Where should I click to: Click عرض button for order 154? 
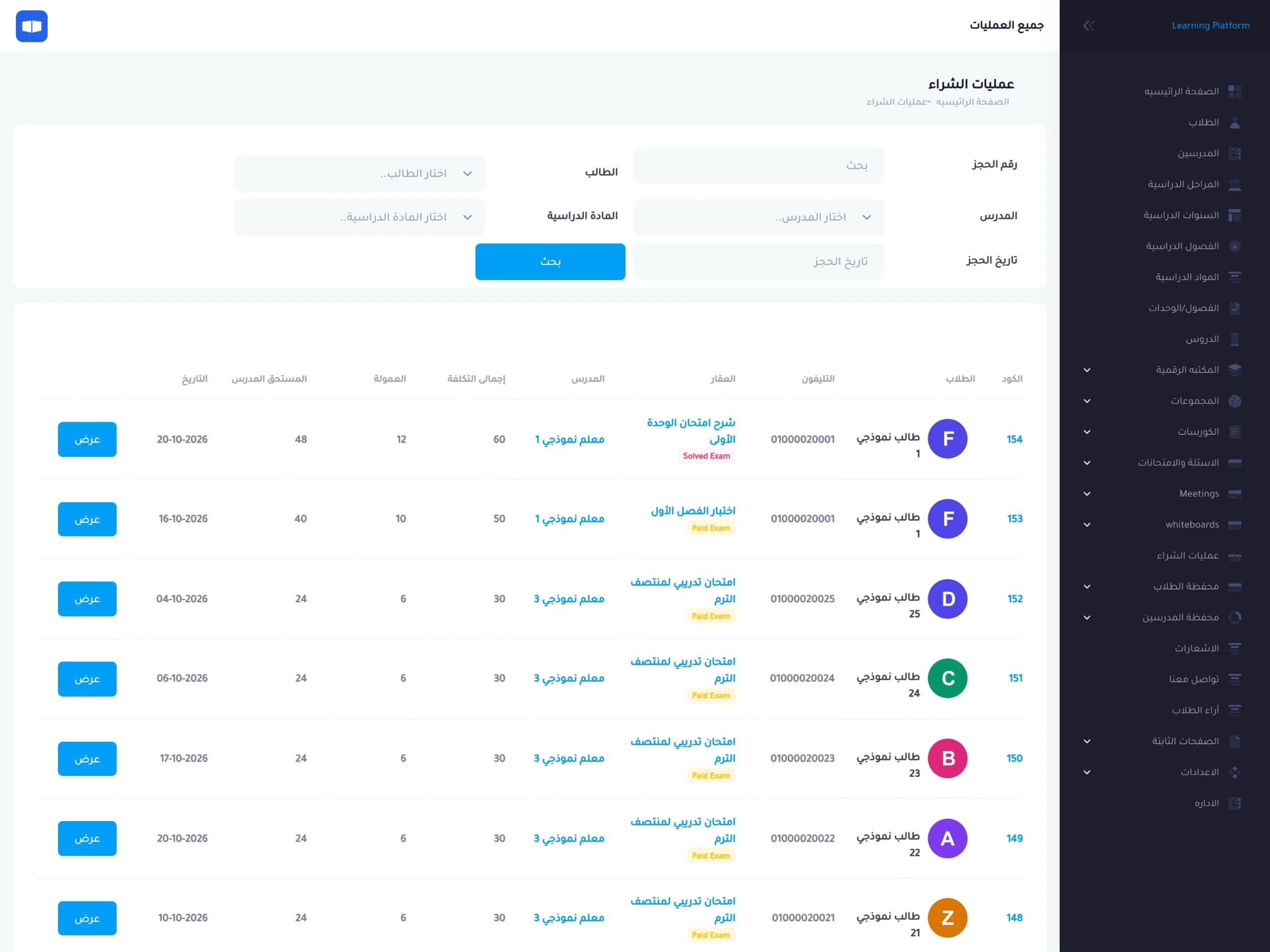(87, 440)
